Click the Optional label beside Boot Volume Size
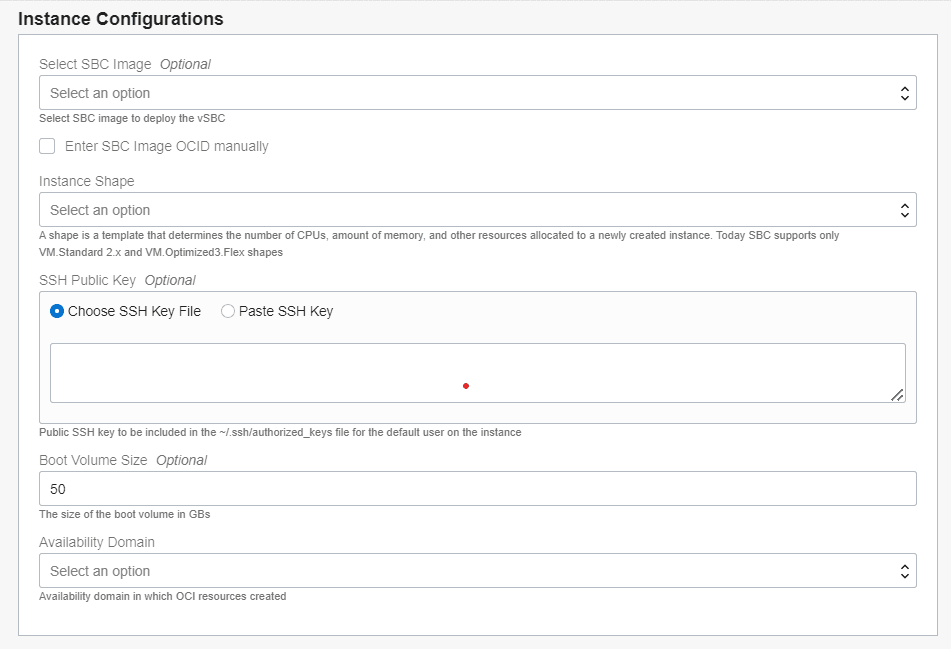The height and width of the screenshot is (649, 951). point(182,460)
